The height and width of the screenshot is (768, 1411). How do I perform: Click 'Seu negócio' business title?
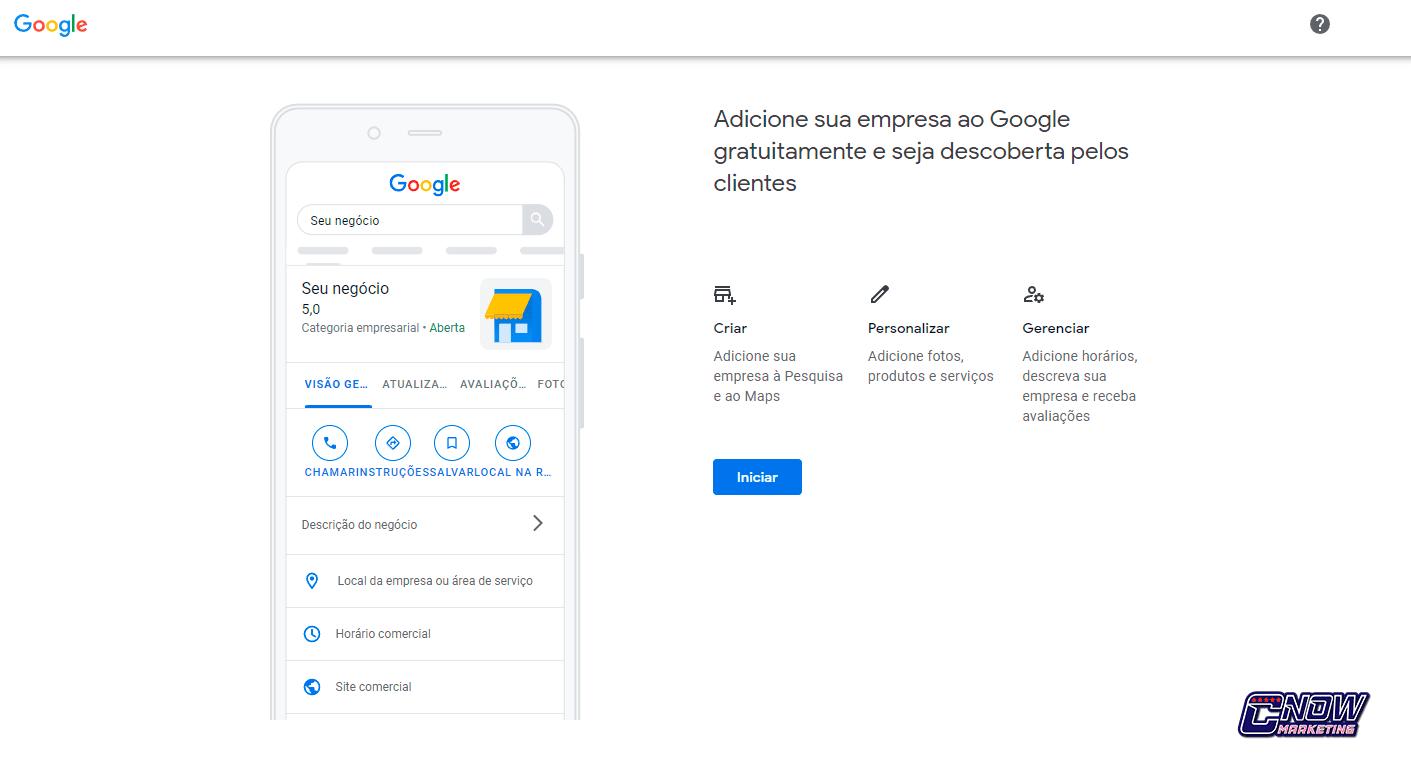click(345, 288)
